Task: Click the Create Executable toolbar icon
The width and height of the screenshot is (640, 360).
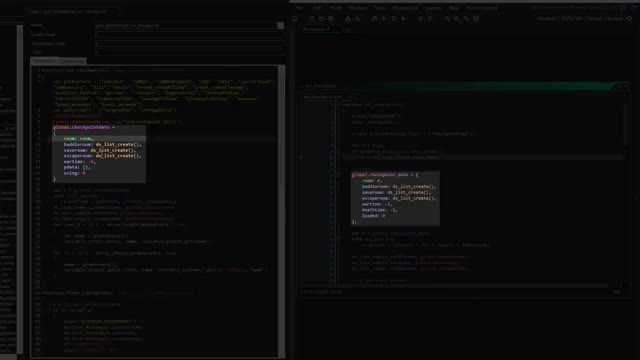Action: pos(348,19)
